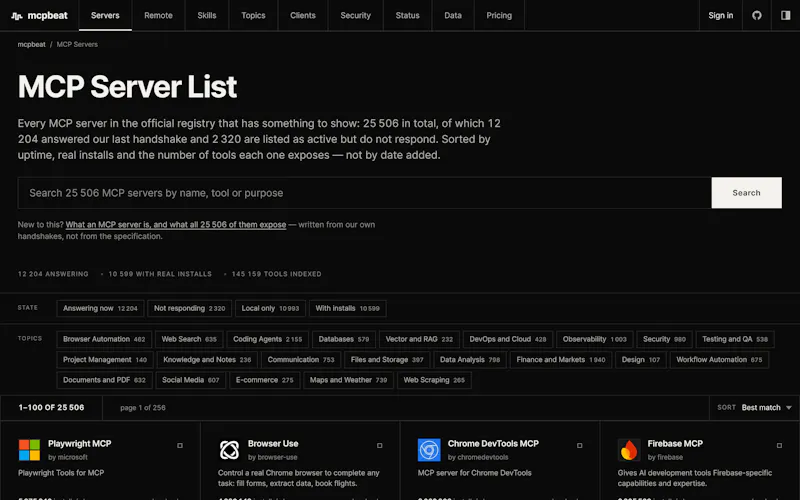Filter by Local only state
Viewport: 800px width, 500px height.
270,308
